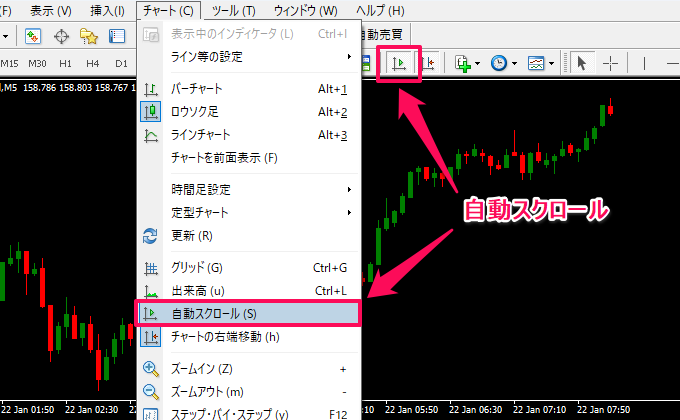The image size is (680, 420).
Task: Click the auto scroll toolbar button
Action: 399,63
